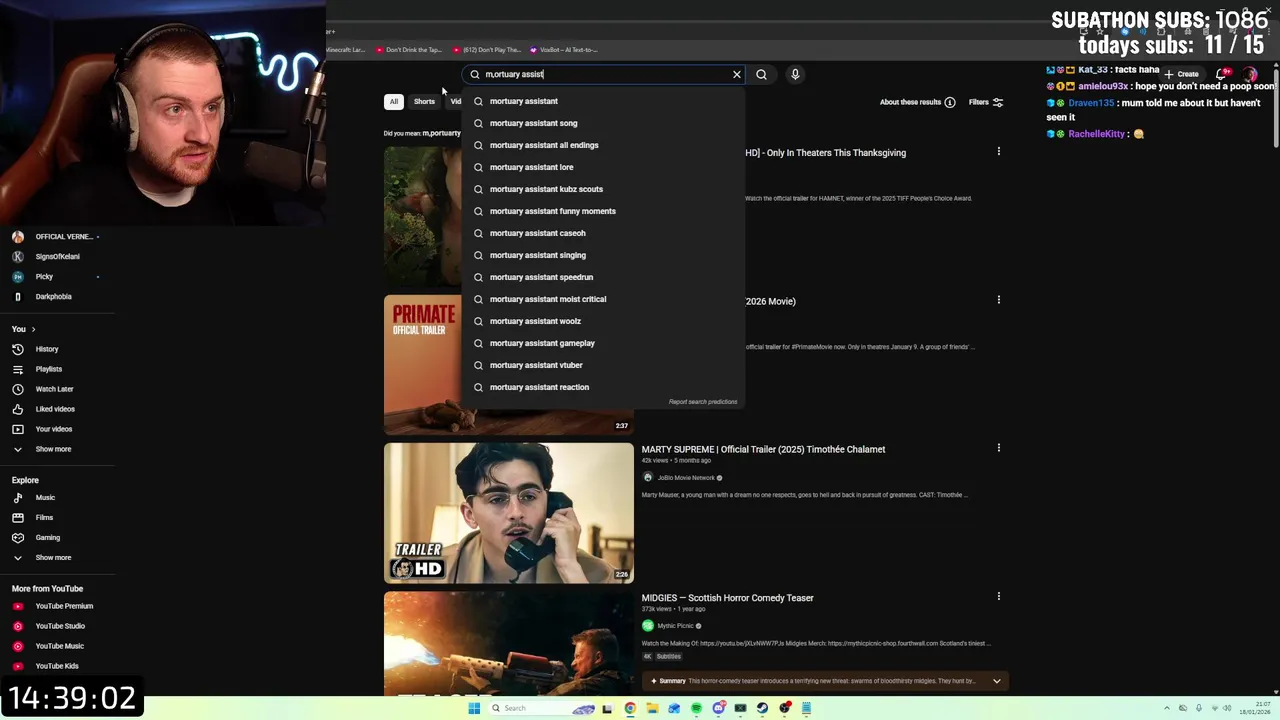
Task: Open Watch Later in the sidebar
Action: [x=54, y=389]
